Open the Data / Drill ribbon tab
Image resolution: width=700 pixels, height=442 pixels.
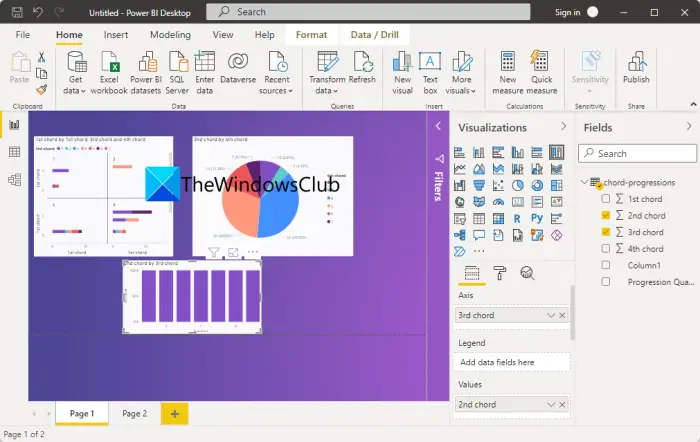pyautogui.click(x=375, y=35)
